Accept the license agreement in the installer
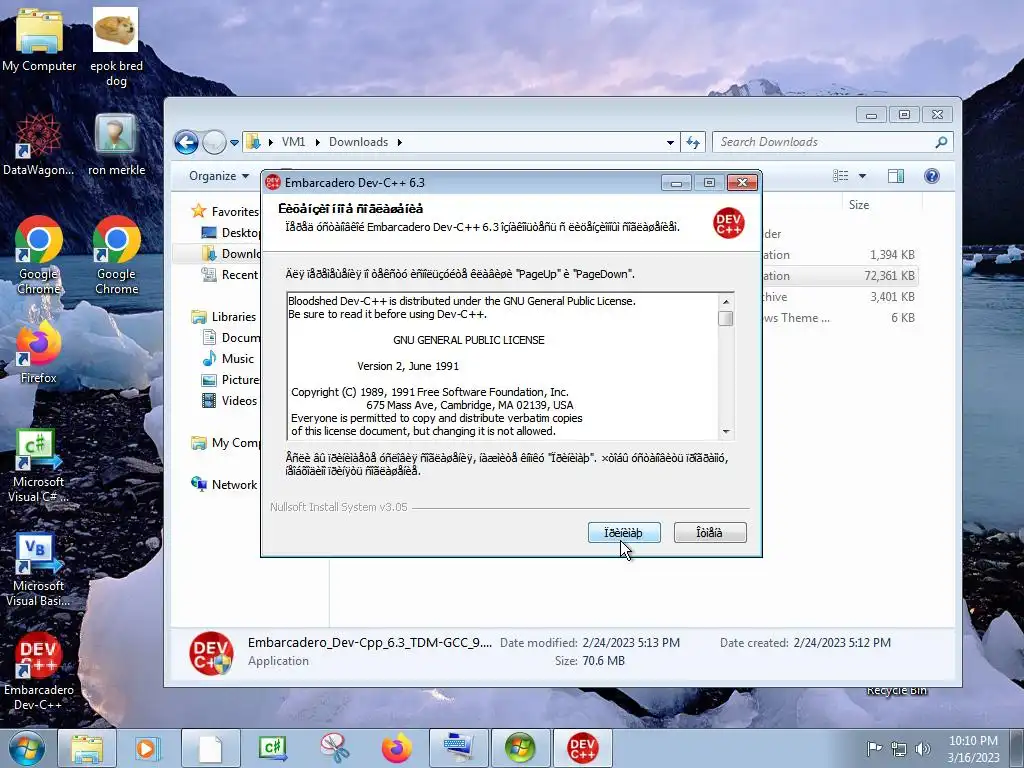 click(624, 532)
